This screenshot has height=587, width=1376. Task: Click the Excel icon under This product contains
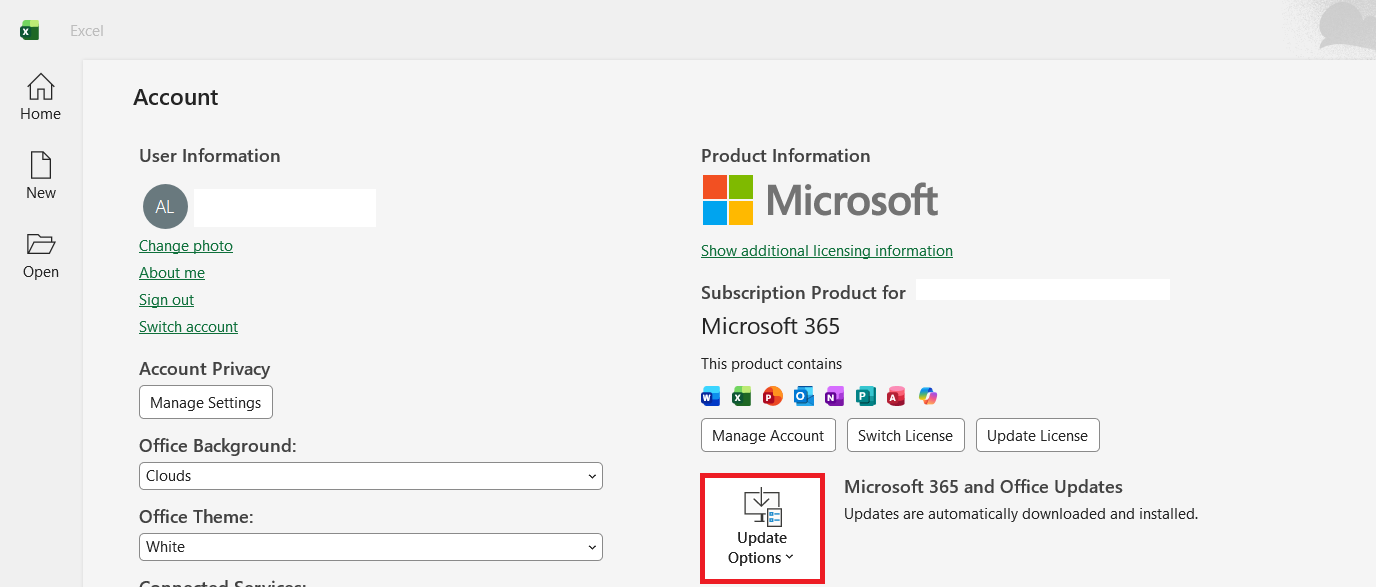click(x=741, y=396)
